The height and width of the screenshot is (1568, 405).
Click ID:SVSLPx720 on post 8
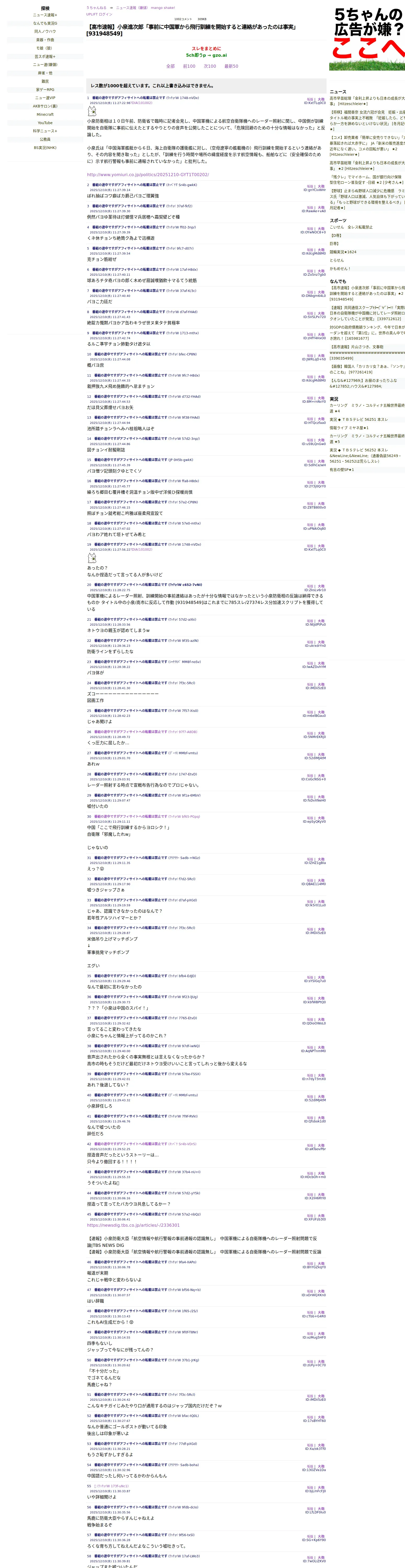pos(315,317)
